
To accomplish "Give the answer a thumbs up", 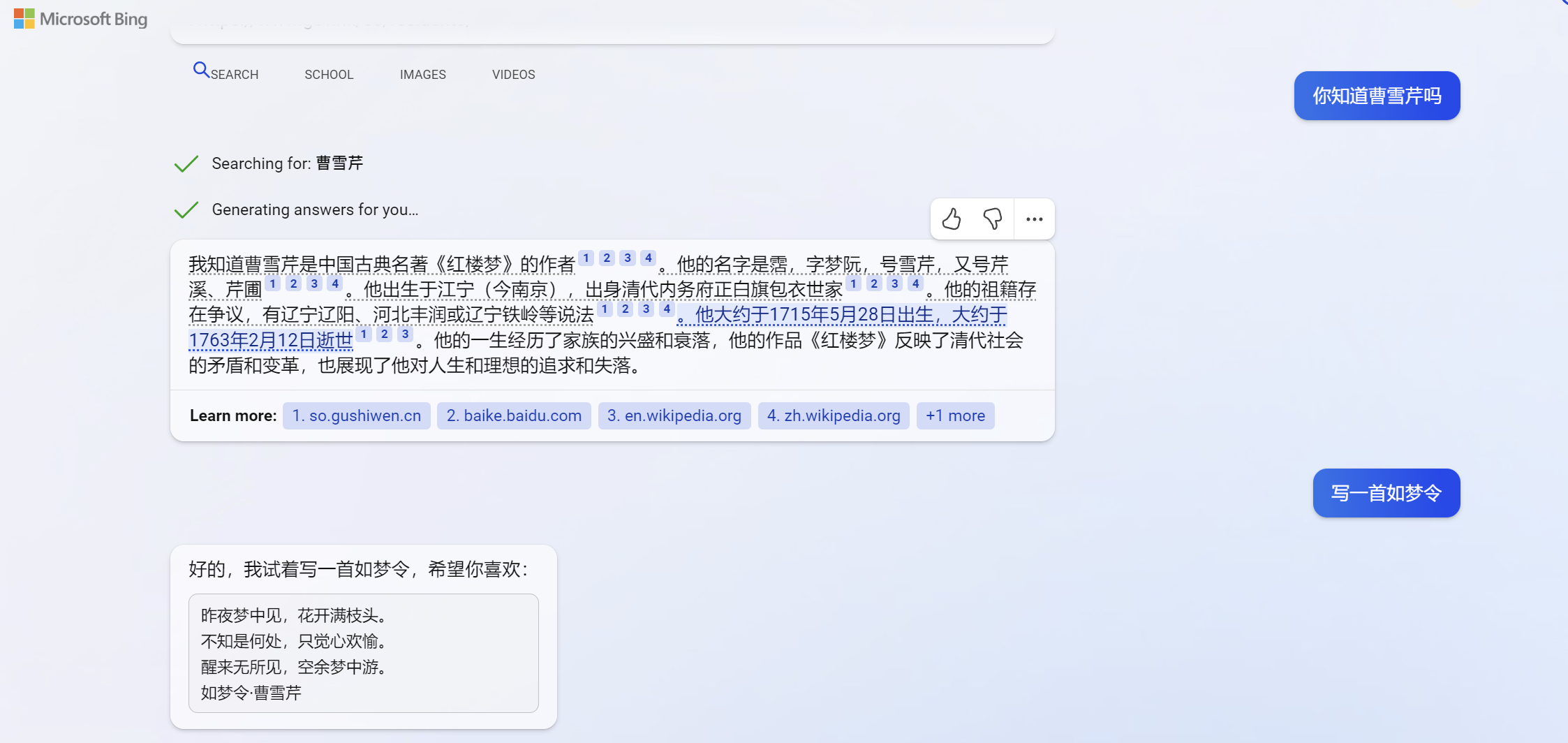I will tap(952, 219).
